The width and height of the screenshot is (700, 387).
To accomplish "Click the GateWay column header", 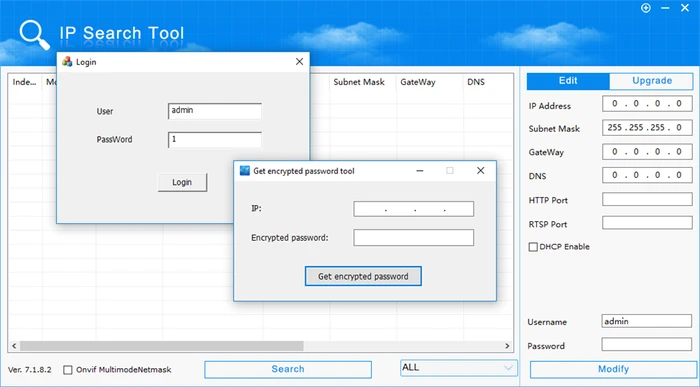I will click(x=429, y=82).
